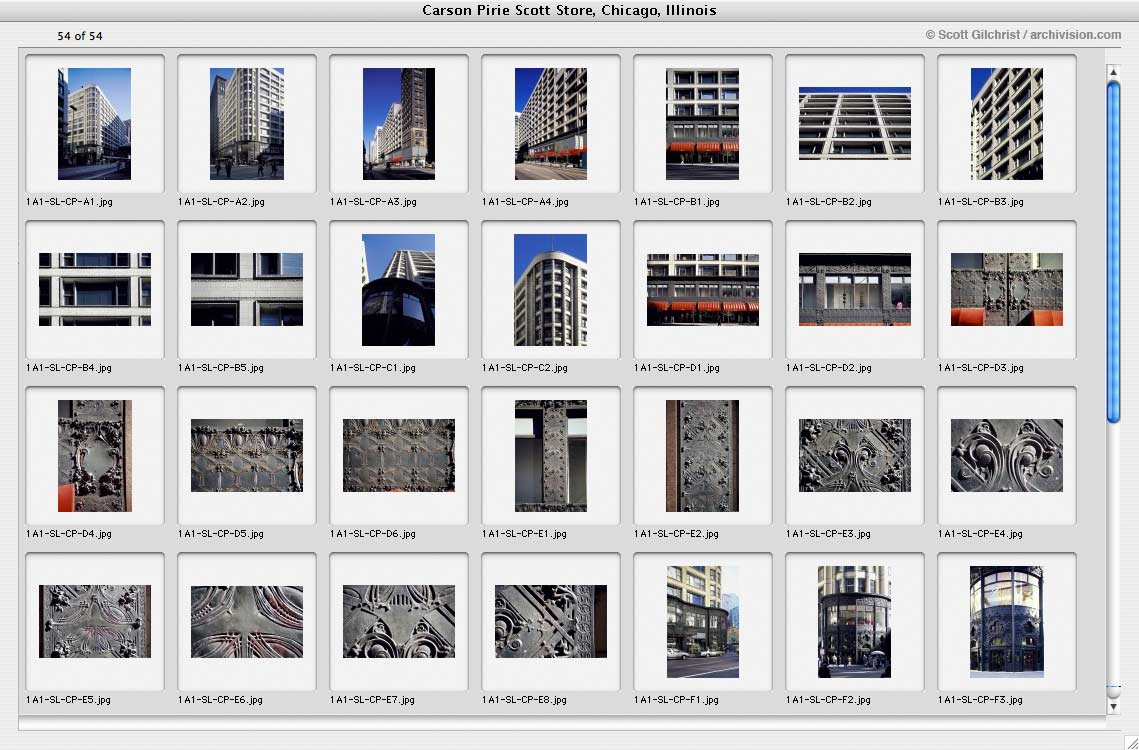1139x750 pixels.
Task: Open thumbnail 1A1-SL-CP-E4.jpg
Action: point(1007,456)
